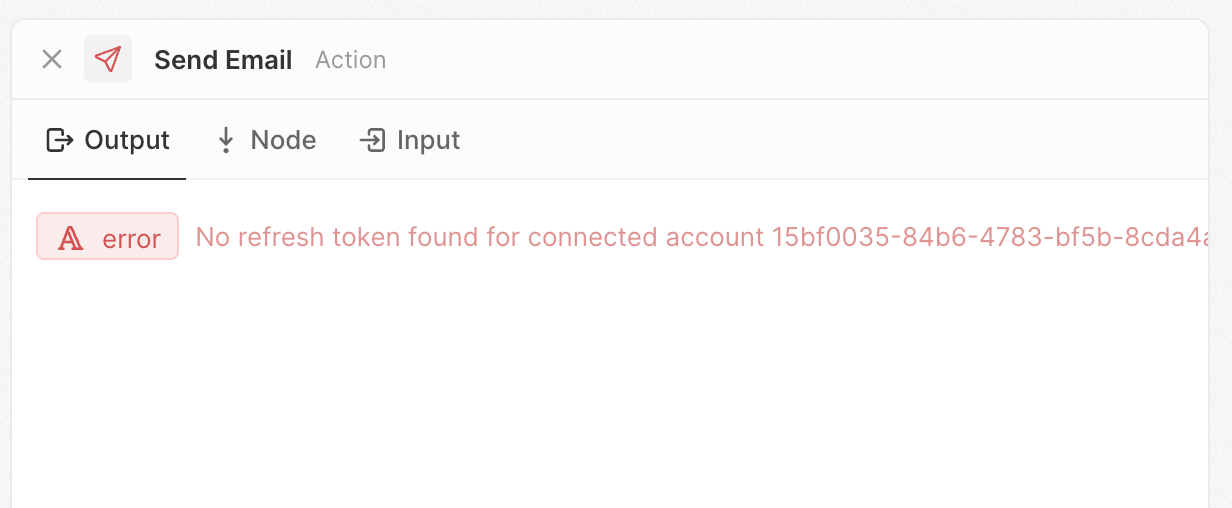
Task: Click the connected account ID in error
Action: (x=990, y=237)
